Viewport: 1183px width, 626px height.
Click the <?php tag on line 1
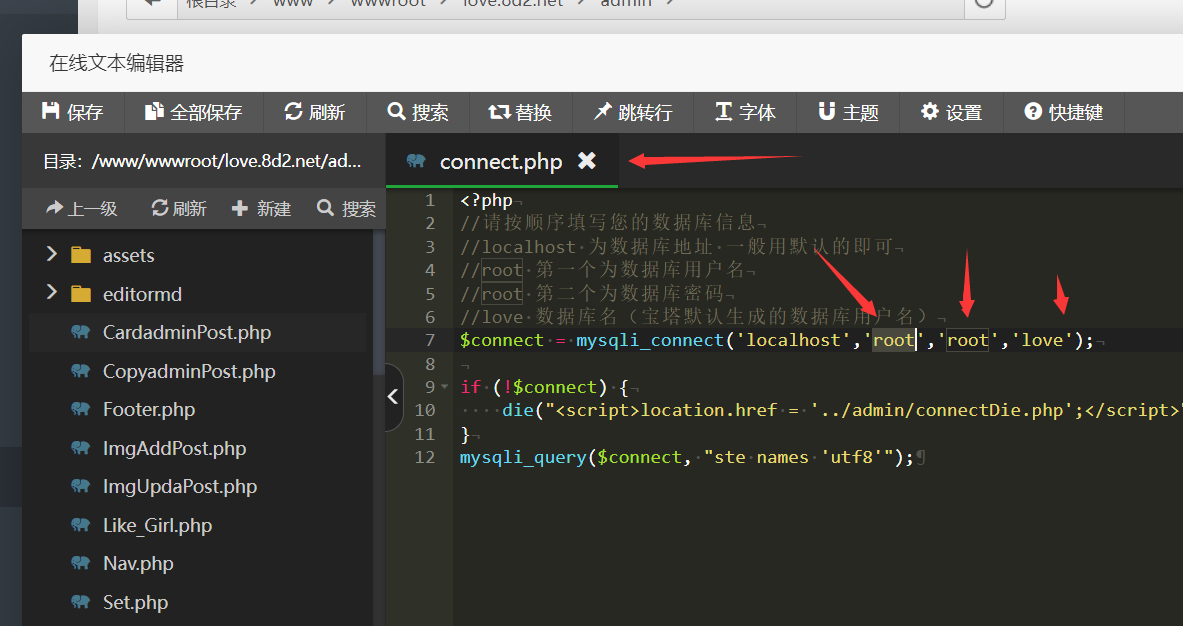(x=487, y=200)
